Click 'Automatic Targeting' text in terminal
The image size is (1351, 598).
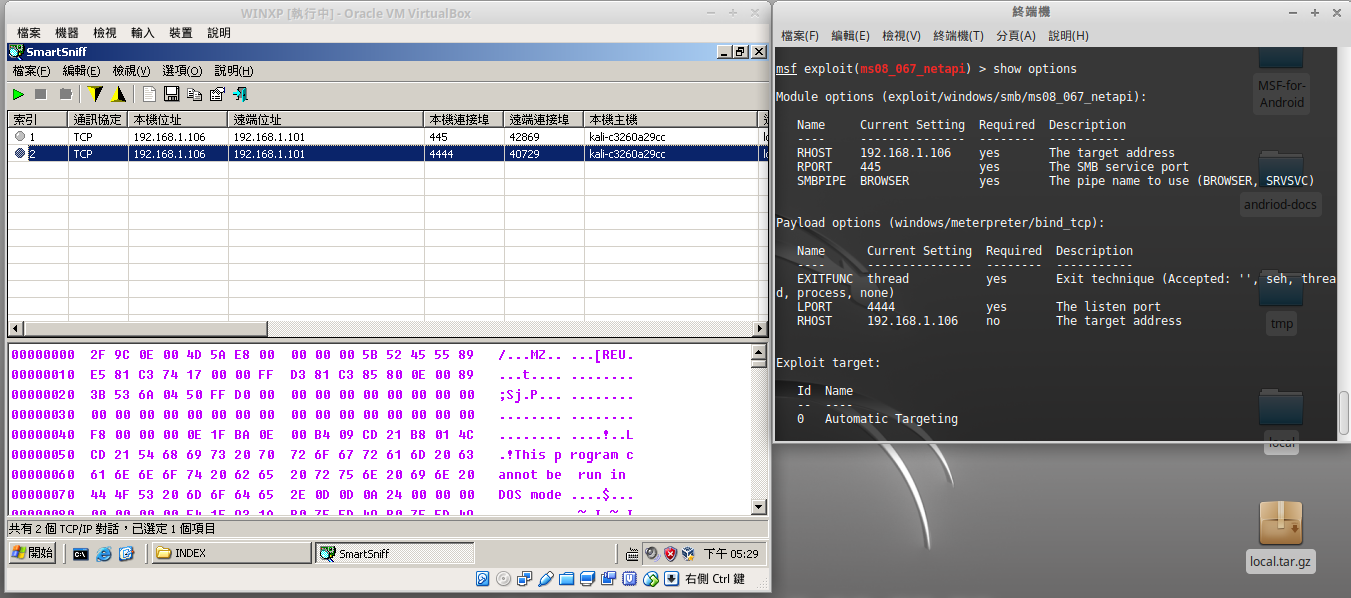pyautogui.click(x=891, y=419)
